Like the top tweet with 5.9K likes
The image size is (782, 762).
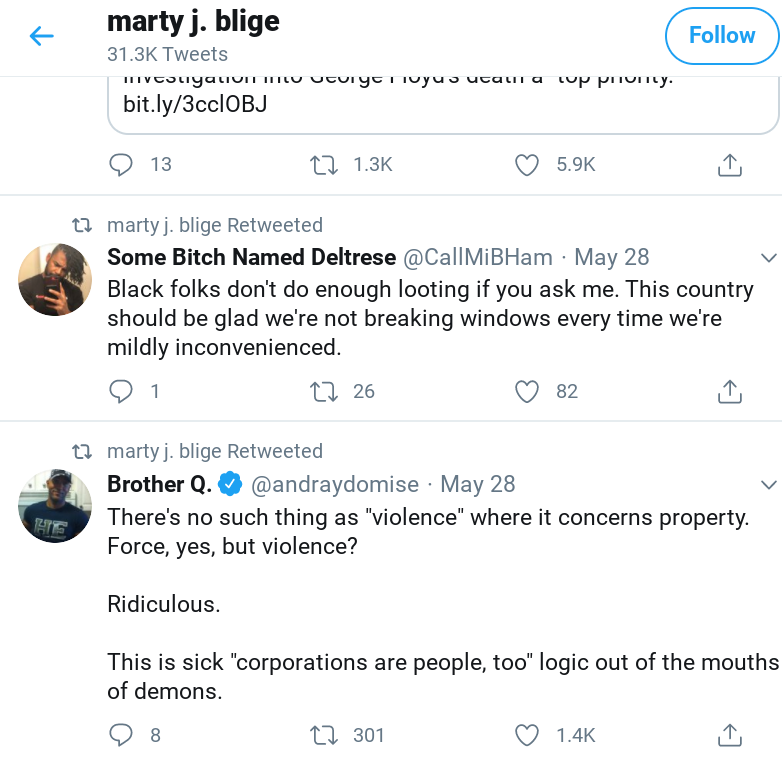pyautogui.click(x=527, y=164)
